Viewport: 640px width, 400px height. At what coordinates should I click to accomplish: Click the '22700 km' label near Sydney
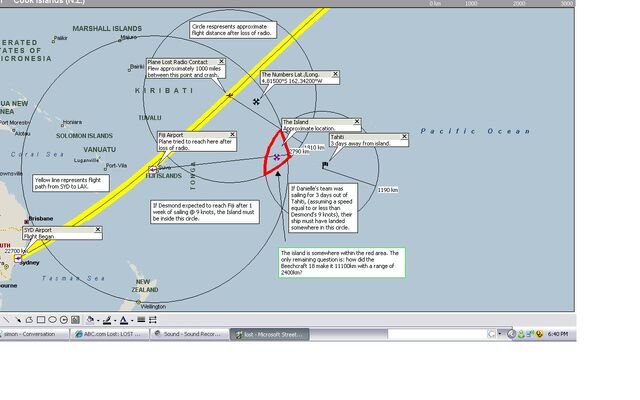tap(16, 251)
